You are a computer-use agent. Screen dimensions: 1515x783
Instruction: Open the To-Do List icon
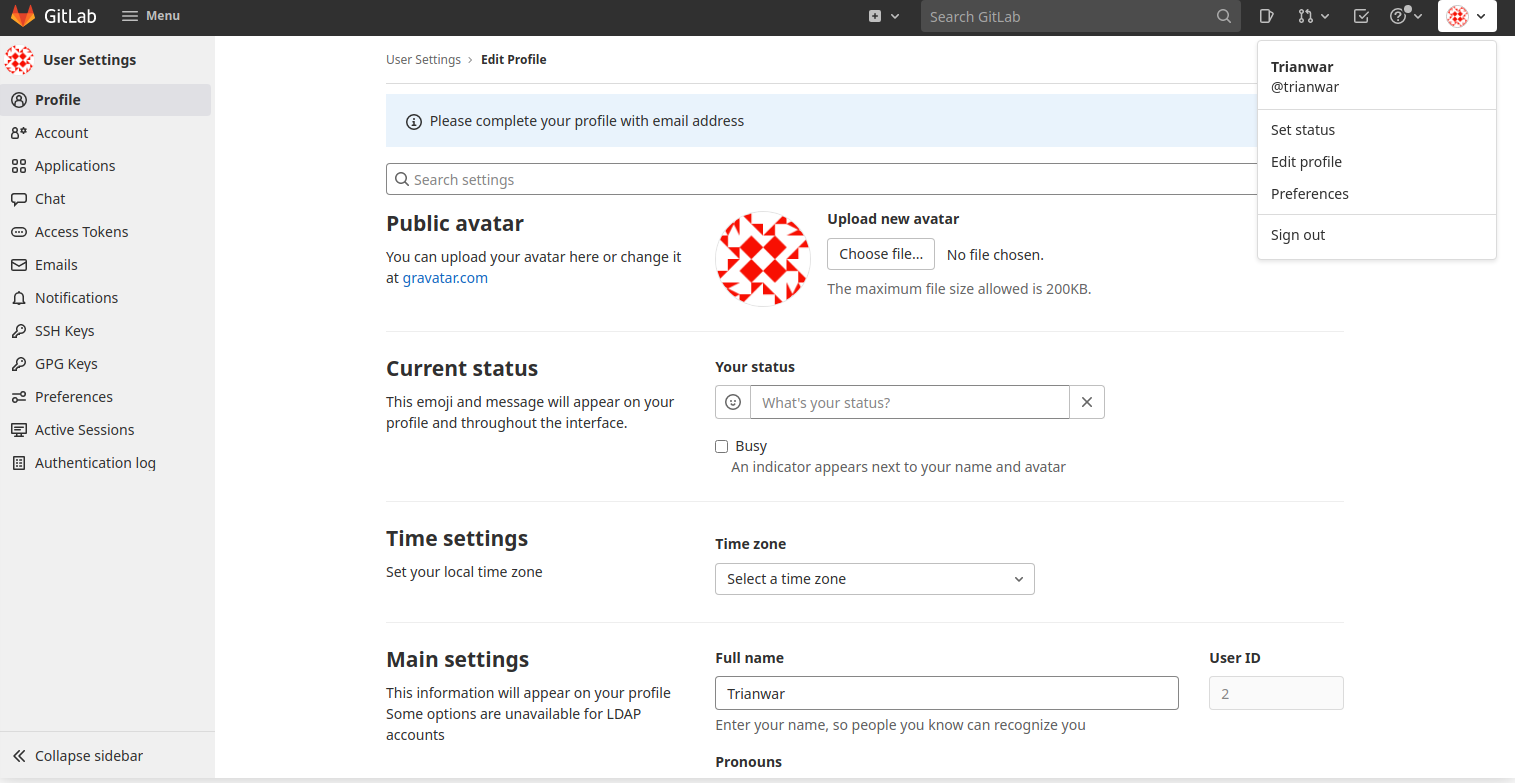click(1360, 16)
